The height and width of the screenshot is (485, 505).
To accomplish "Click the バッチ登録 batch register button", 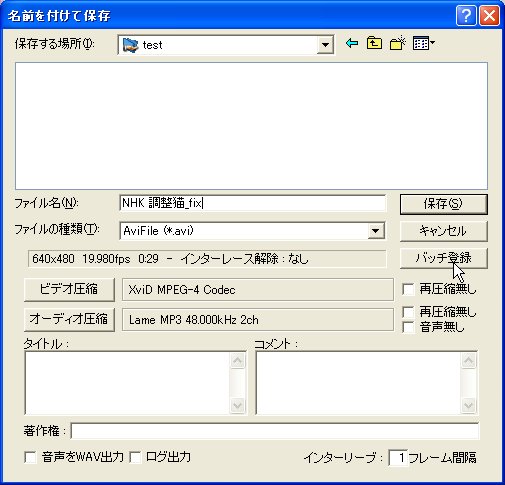I will click(x=443, y=258).
